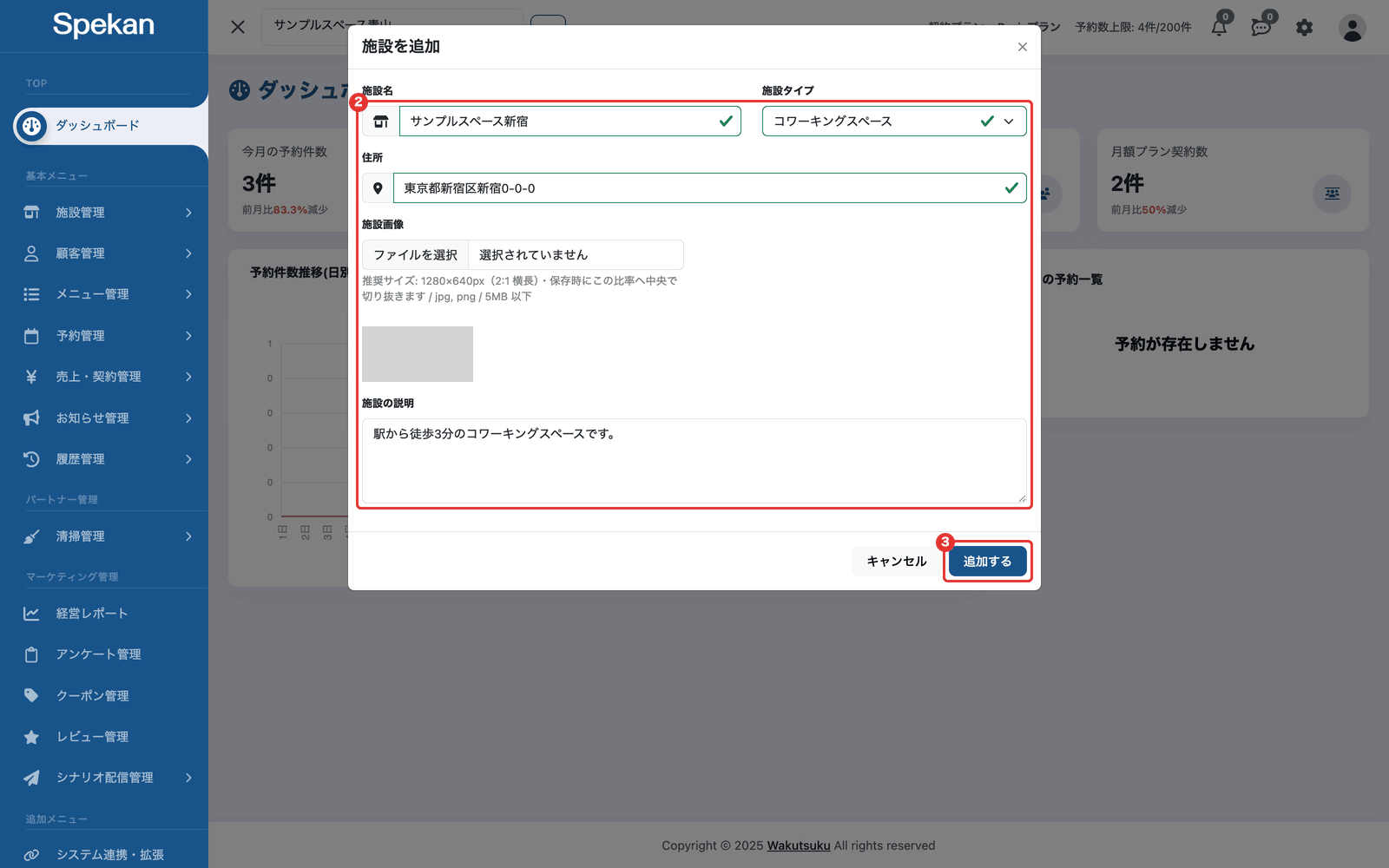Open the 施設タイプ dropdown
The width and height of the screenshot is (1389, 868).
click(894, 122)
